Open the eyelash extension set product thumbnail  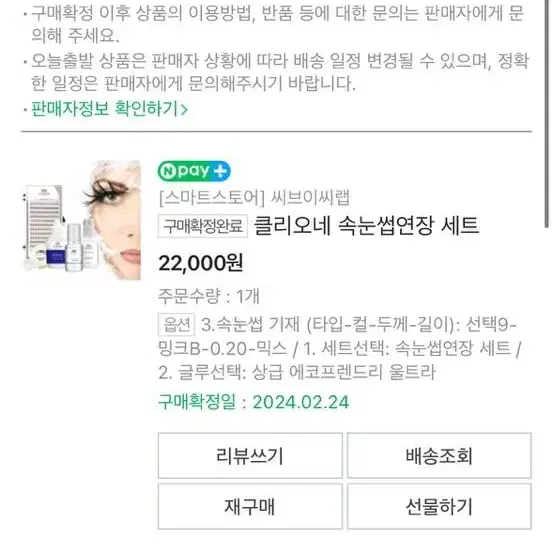click(x=82, y=220)
